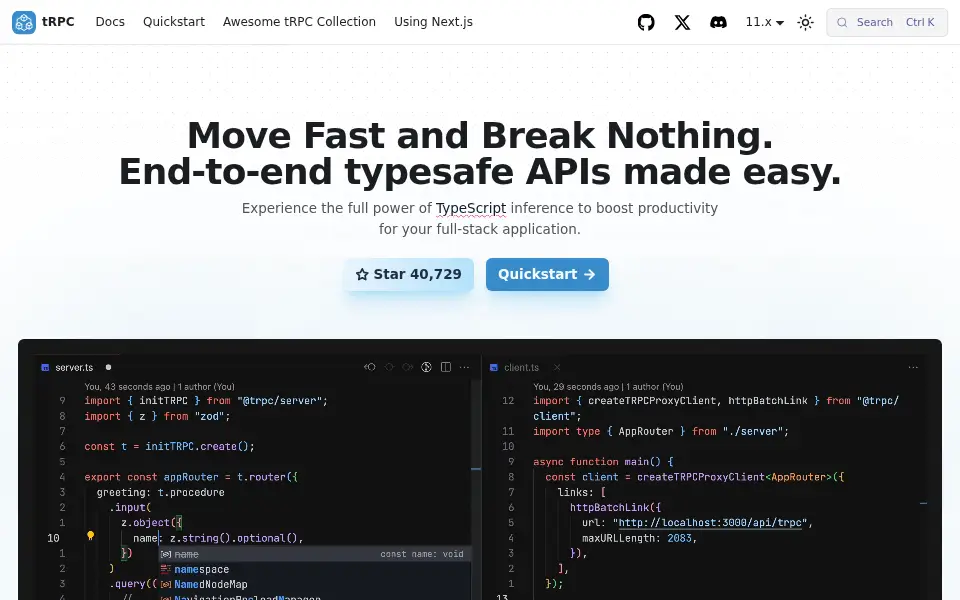Open more actions in server.ts pane
The image size is (960, 600).
tap(465, 367)
